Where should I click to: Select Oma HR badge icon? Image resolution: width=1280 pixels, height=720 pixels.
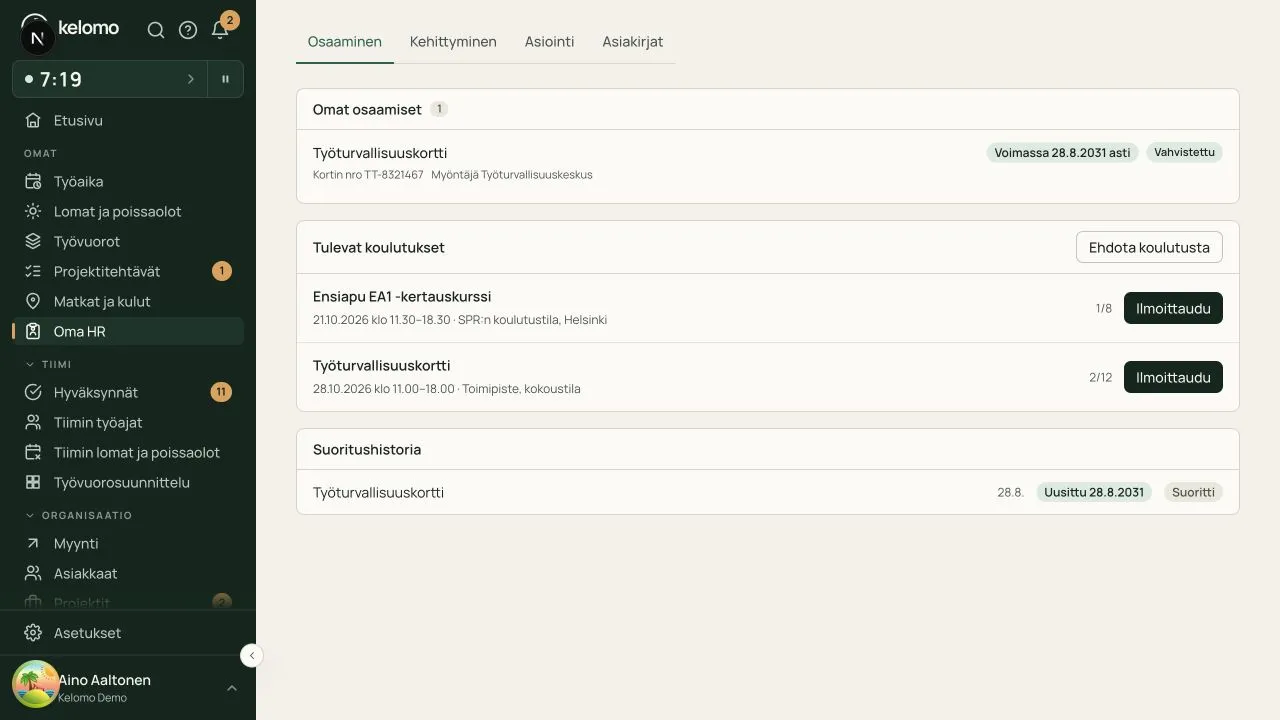click(x=33, y=332)
